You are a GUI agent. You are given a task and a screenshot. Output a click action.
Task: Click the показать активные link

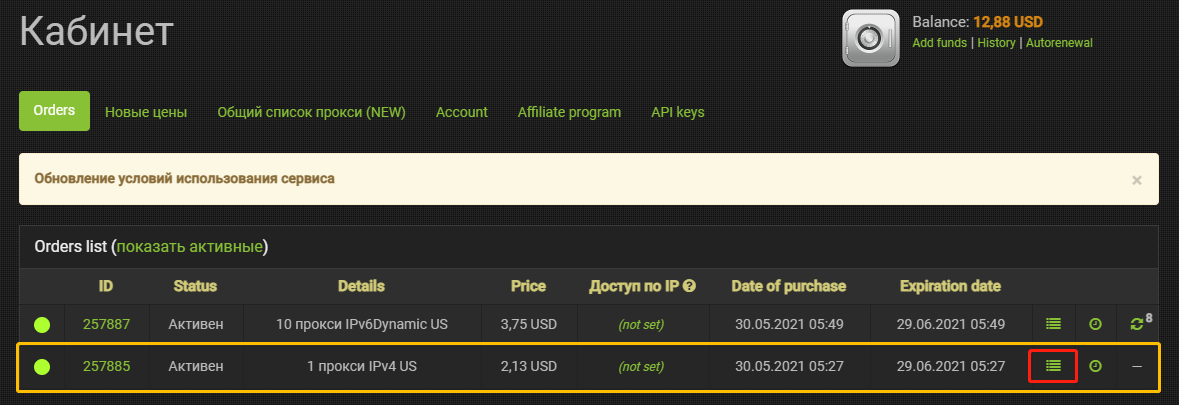(189, 246)
